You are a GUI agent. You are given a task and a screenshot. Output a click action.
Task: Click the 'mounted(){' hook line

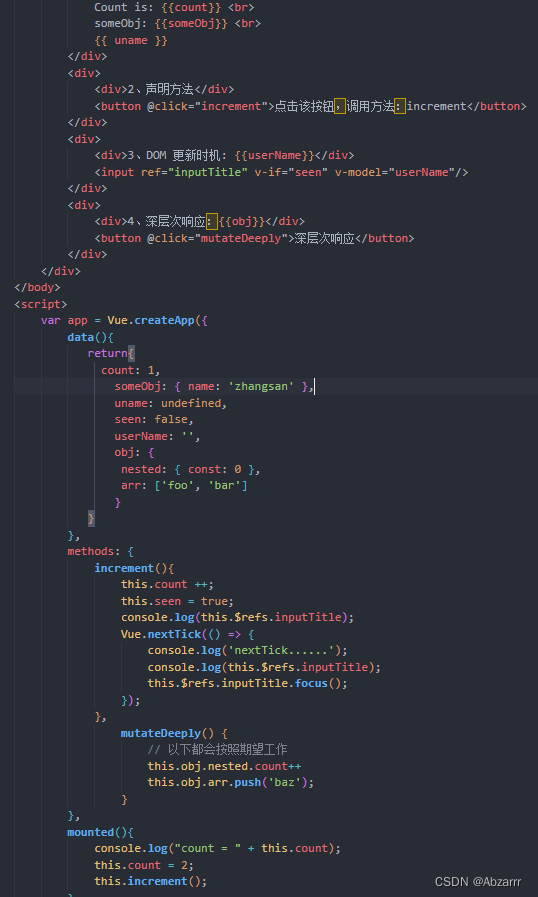point(101,832)
